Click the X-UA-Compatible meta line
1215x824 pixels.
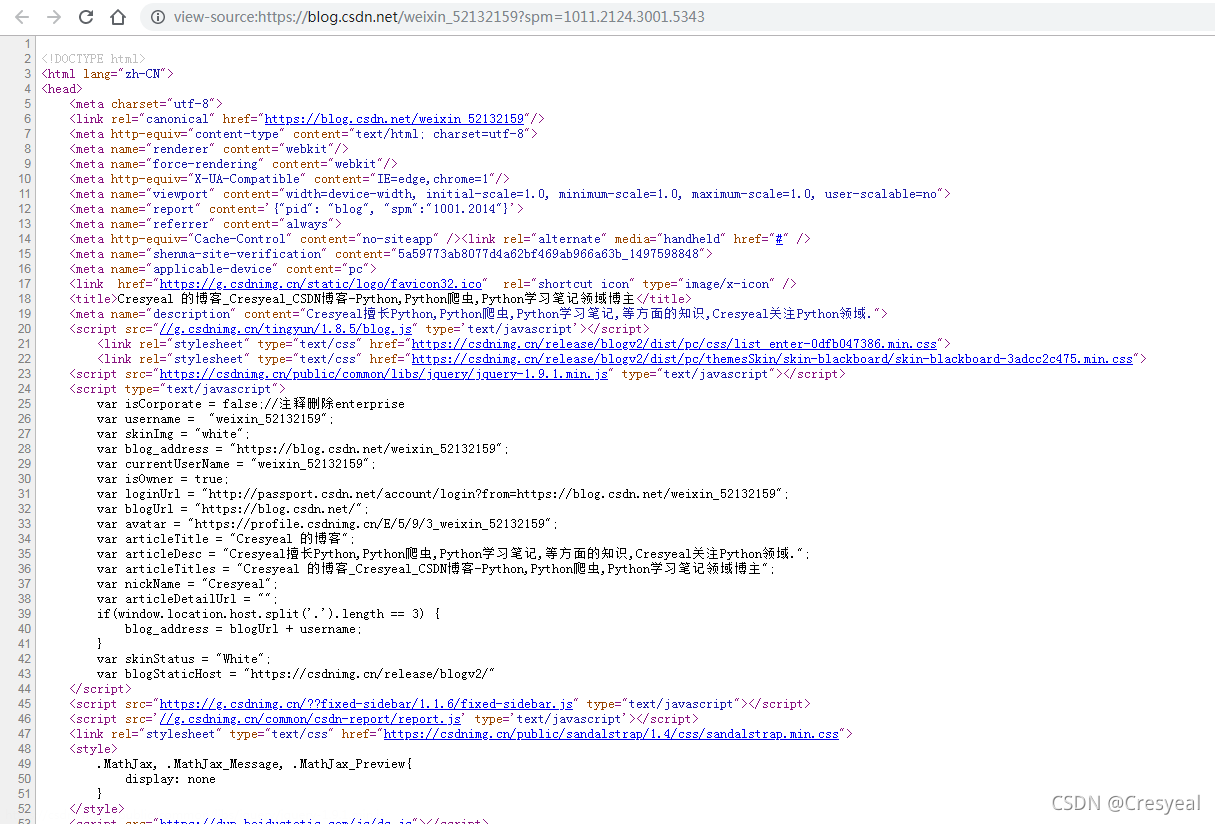(290, 179)
